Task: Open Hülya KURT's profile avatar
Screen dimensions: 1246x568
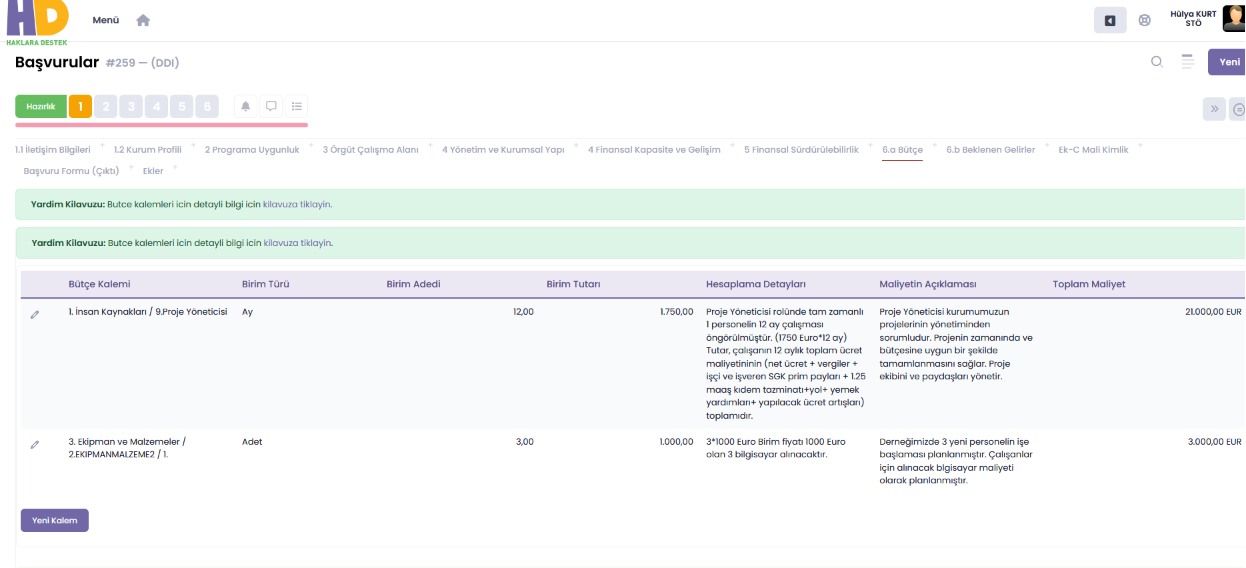Action: 1233,19
